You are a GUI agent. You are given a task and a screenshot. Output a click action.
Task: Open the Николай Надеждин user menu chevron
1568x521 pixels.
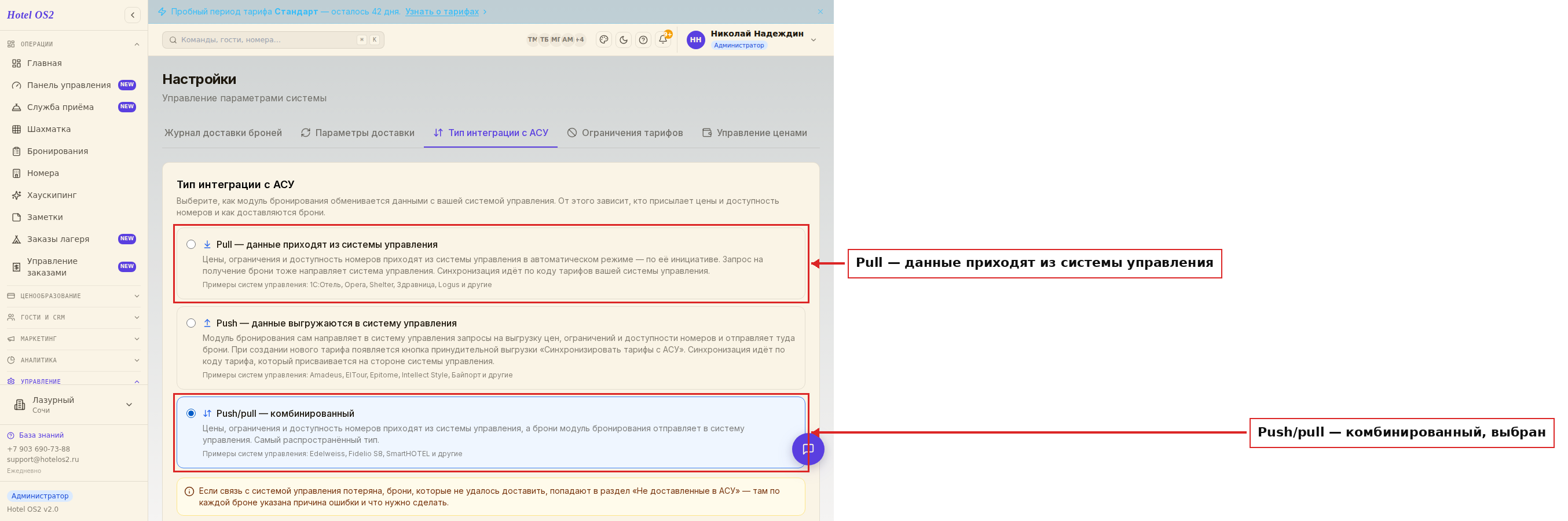click(813, 40)
